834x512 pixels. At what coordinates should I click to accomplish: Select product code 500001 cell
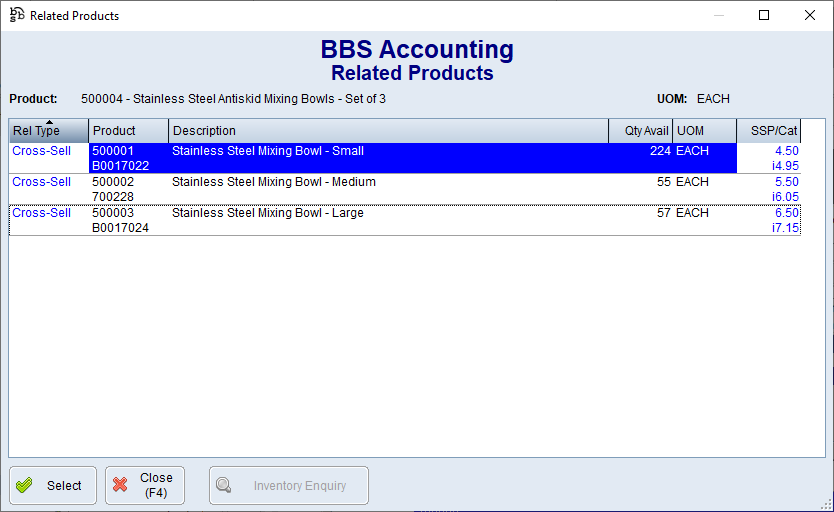pos(113,151)
